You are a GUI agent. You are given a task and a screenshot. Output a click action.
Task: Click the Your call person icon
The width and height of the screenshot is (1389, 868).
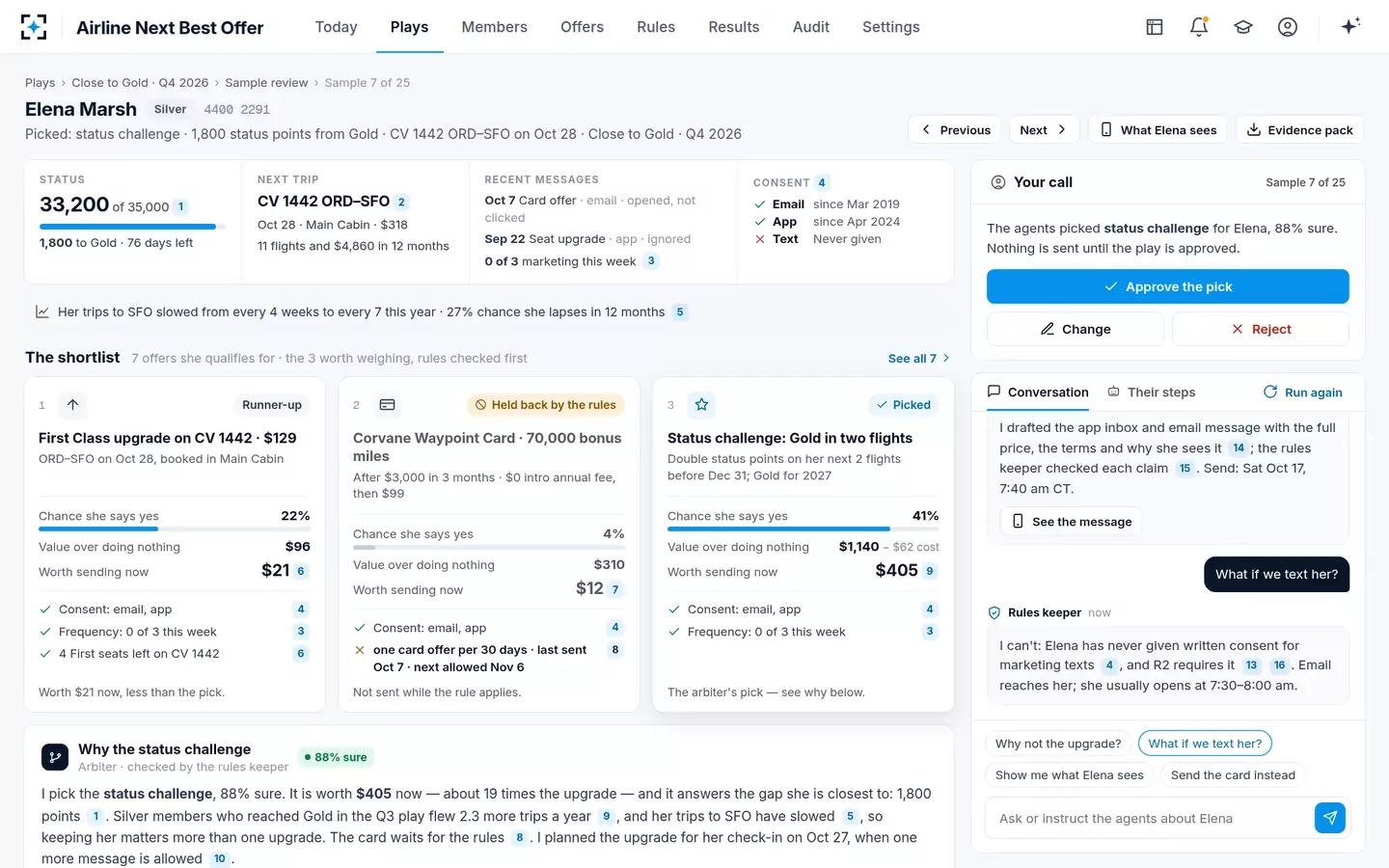point(998,182)
